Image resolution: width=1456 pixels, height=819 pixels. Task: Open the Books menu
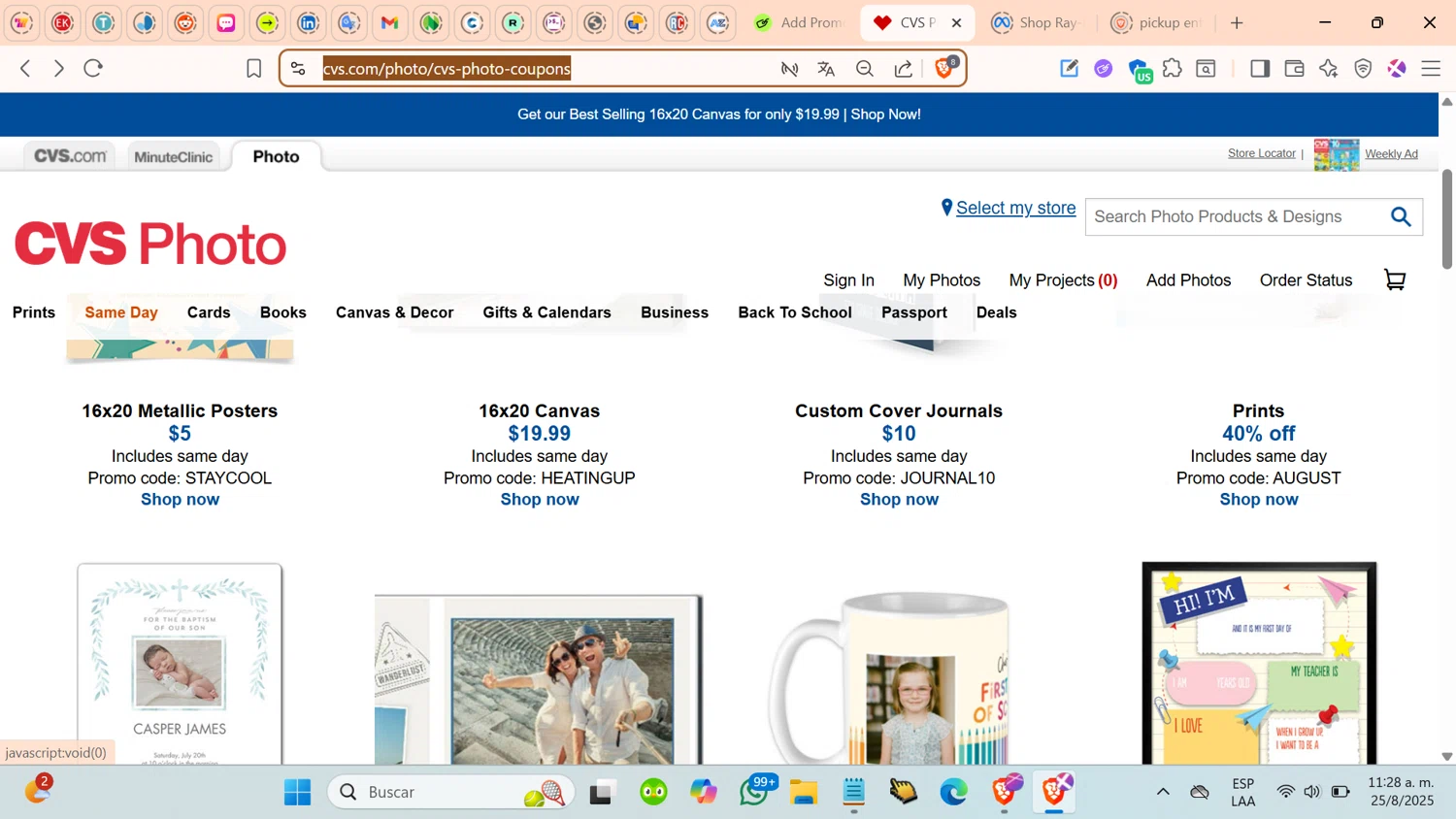point(283,312)
